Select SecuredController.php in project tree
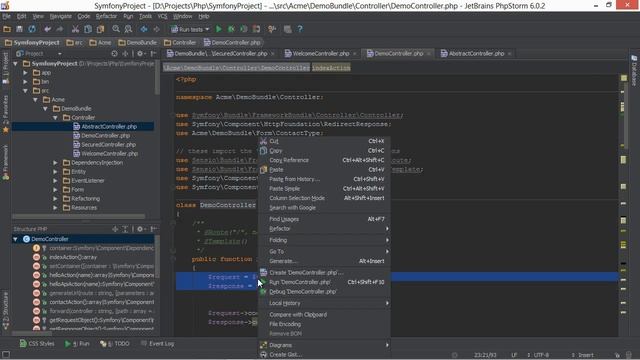Screen dimensions: 640x360 click(x=109, y=144)
